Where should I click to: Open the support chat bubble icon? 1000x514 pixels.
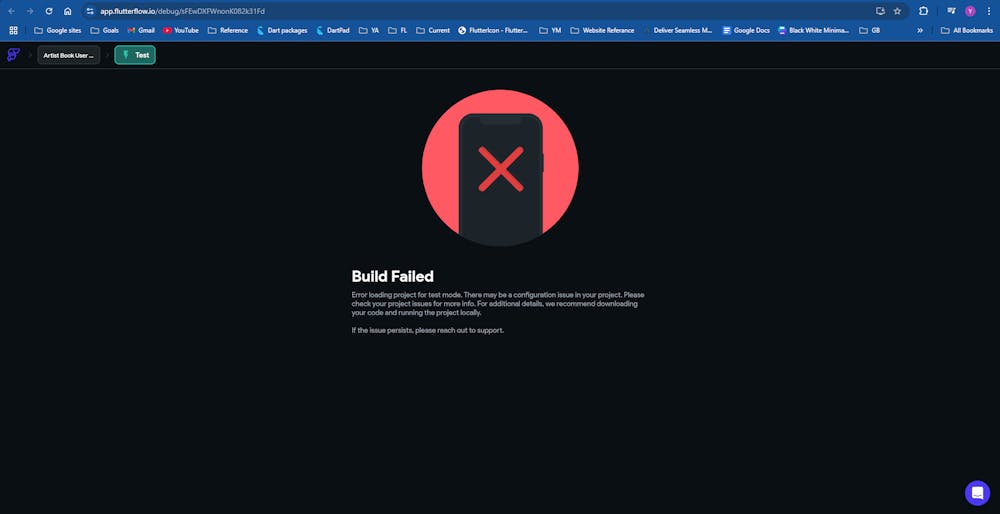977,493
